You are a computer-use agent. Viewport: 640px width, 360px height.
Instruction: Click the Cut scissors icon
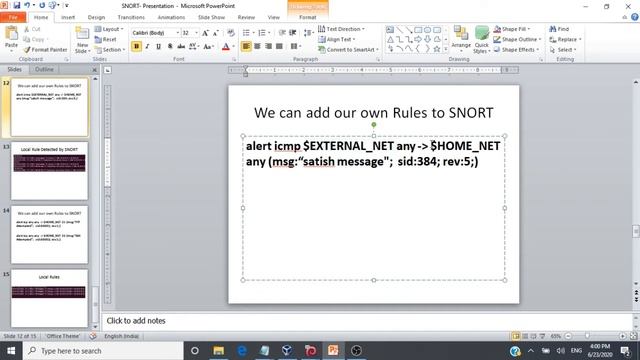27,29
